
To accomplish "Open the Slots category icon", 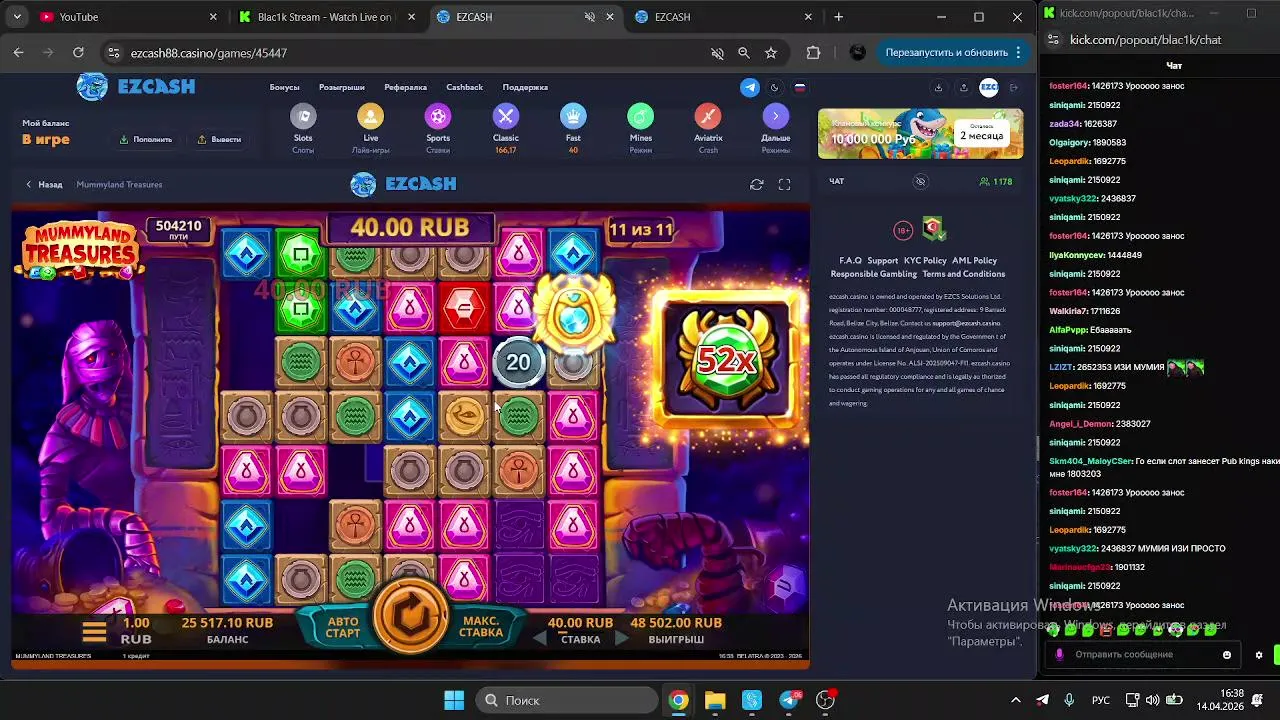I will pos(303,117).
